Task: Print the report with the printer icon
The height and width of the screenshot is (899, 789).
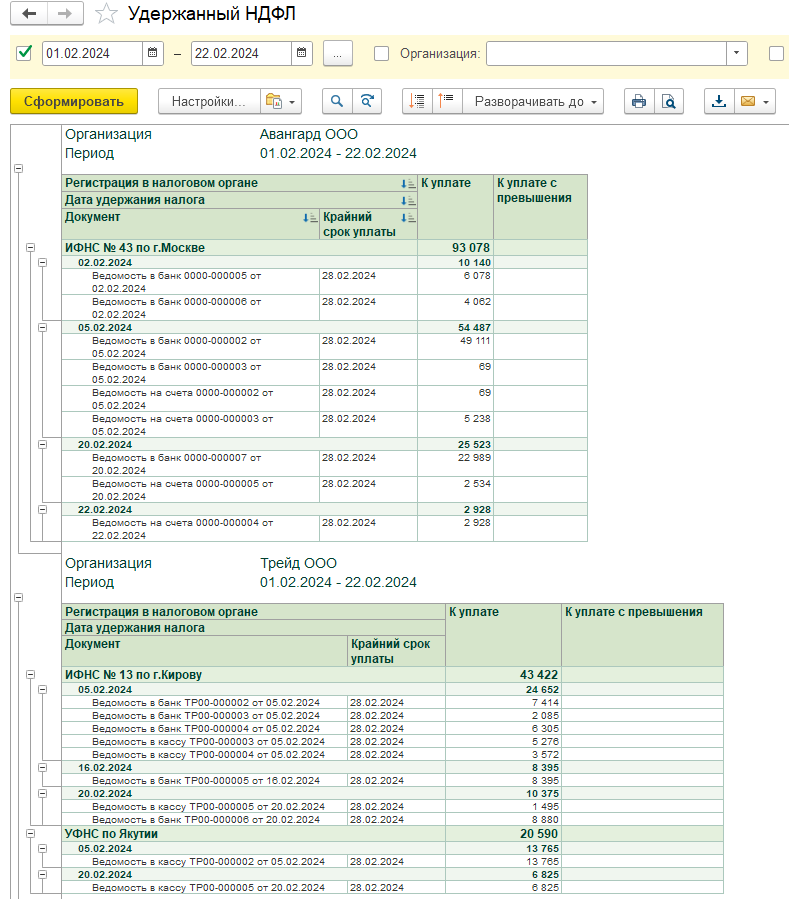Action: 639,101
